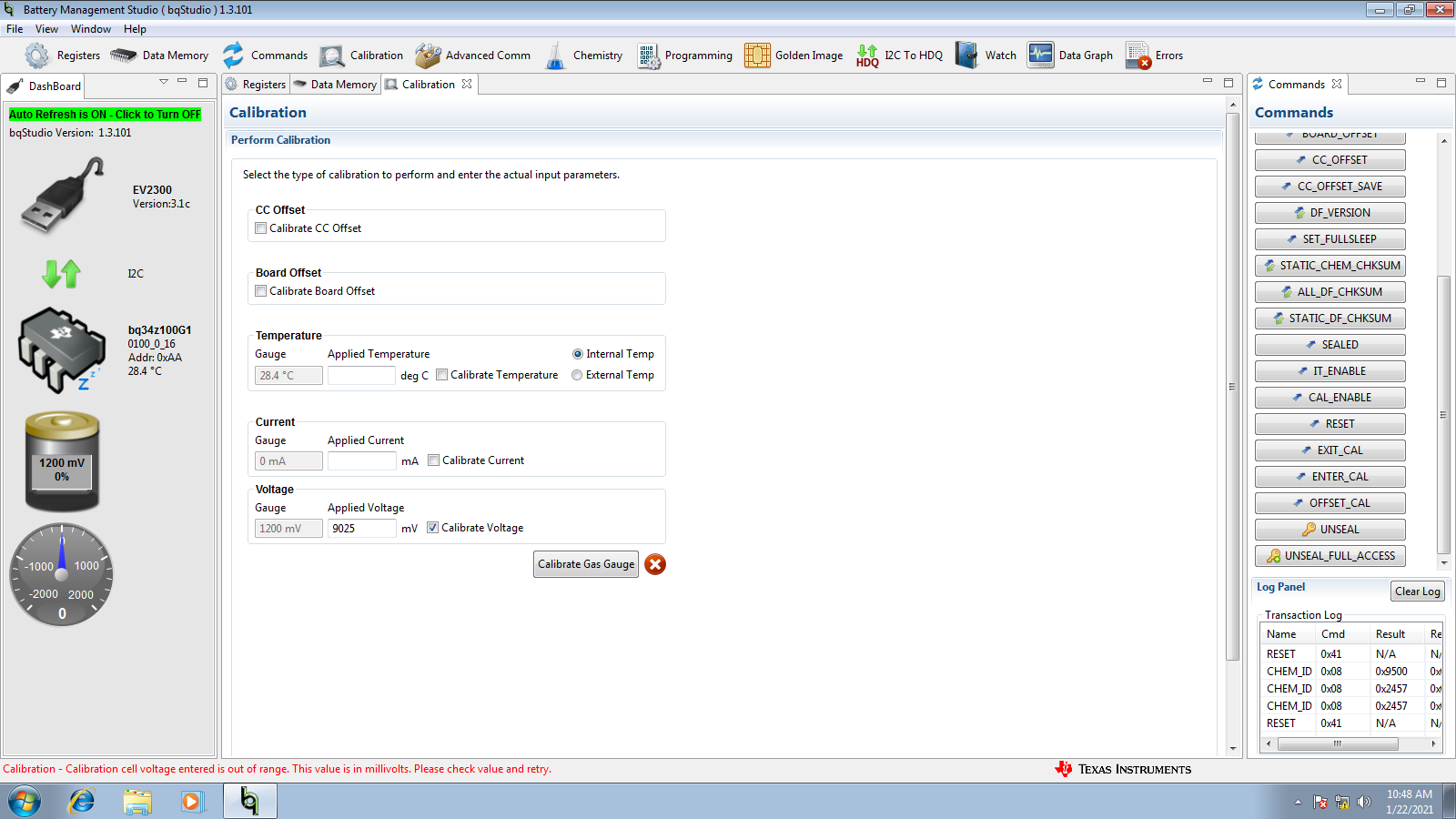The width and height of the screenshot is (1456, 819).
Task: Open the File menu
Action: [15, 29]
